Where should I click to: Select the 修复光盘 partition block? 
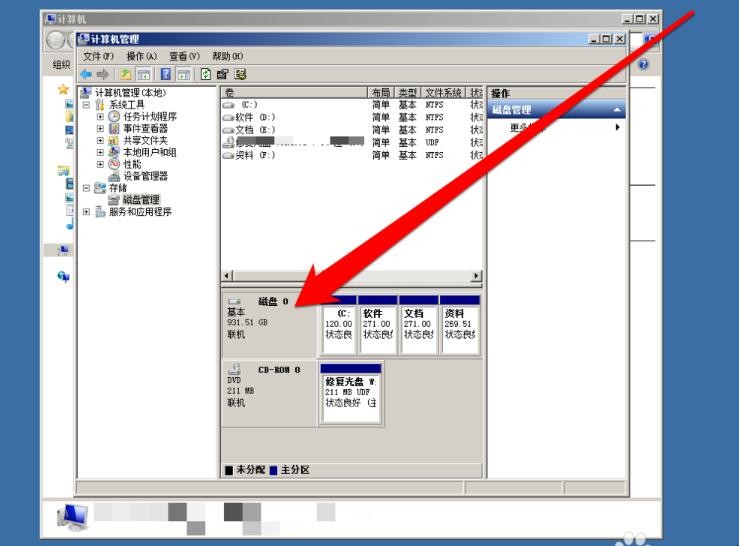(x=349, y=392)
